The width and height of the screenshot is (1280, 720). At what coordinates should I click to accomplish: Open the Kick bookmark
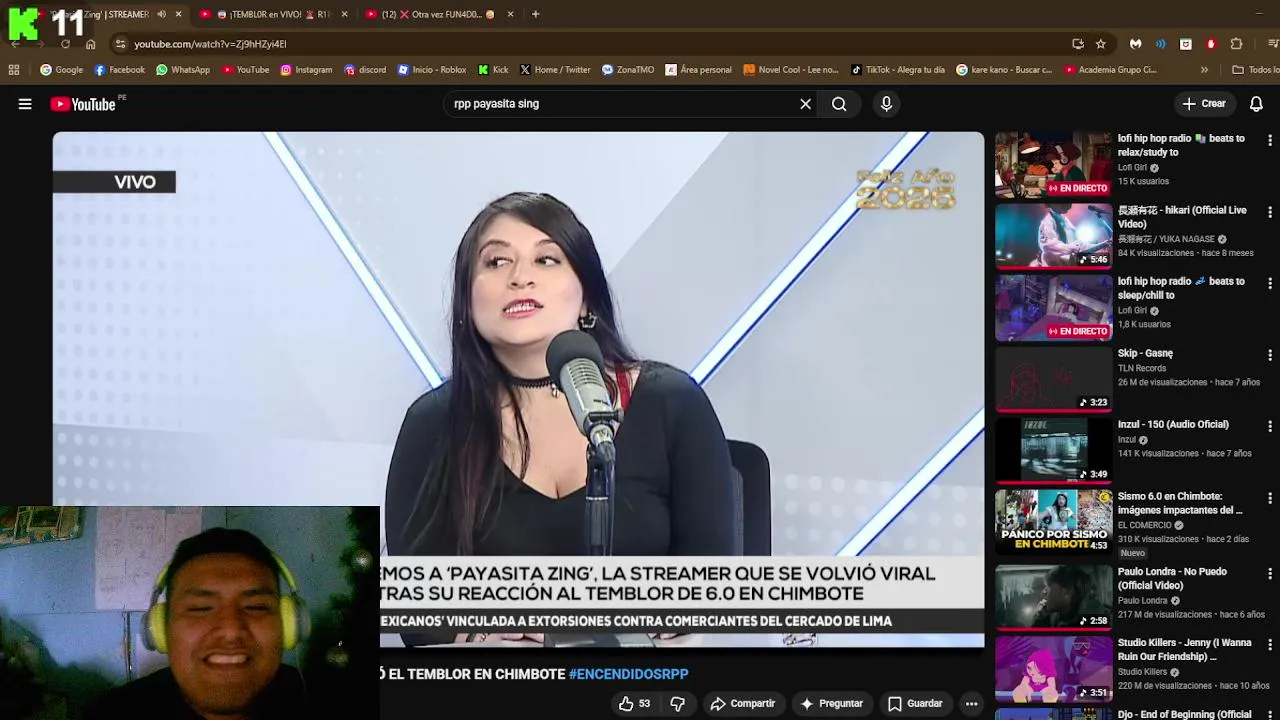pyautogui.click(x=493, y=70)
